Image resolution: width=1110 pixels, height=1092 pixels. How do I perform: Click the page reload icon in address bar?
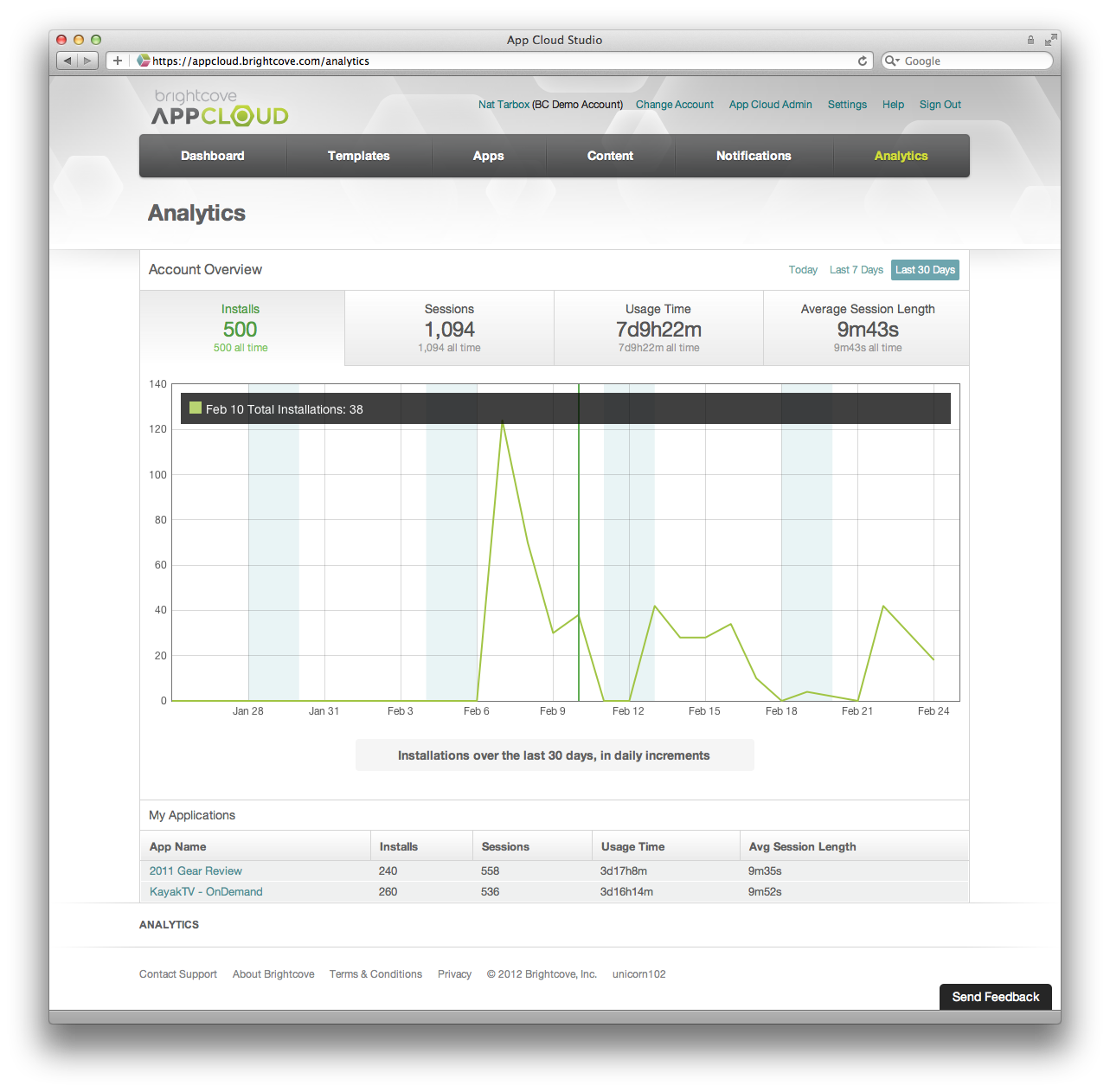863,61
